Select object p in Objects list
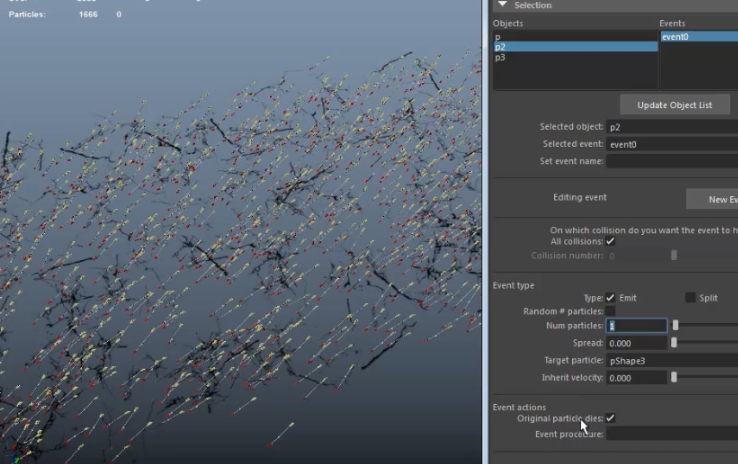The width and height of the screenshot is (738, 464). click(497, 36)
